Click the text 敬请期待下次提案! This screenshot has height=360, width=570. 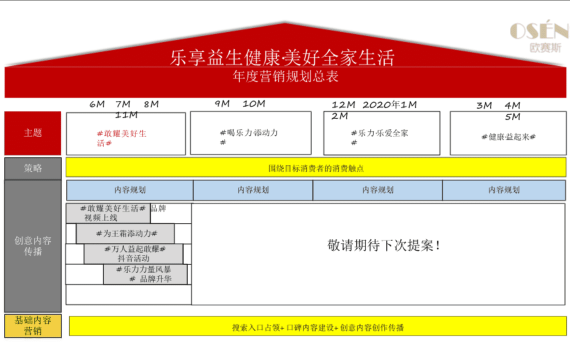(384, 245)
